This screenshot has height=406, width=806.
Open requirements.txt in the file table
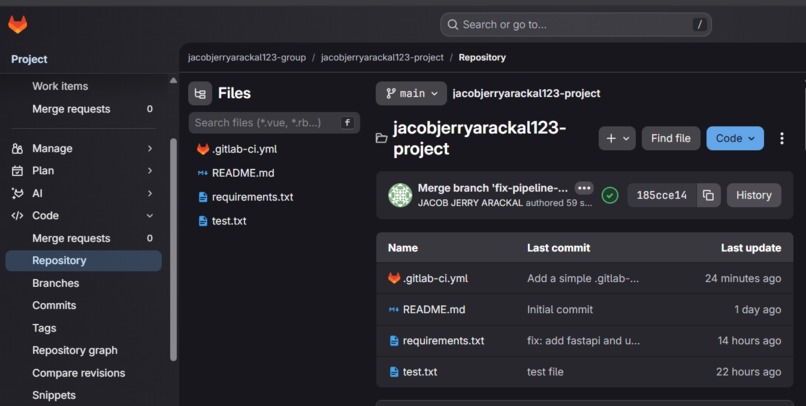tap(443, 341)
